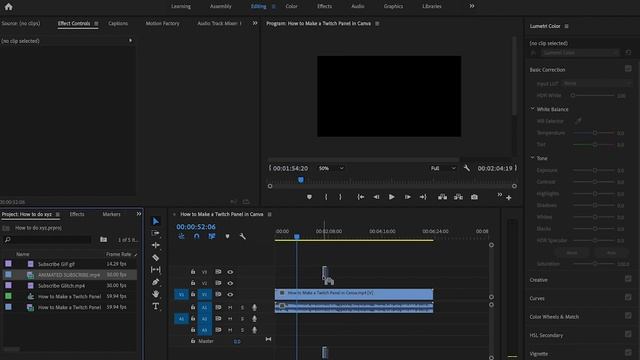Select the Track Select Forward tool

coord(156,233)
